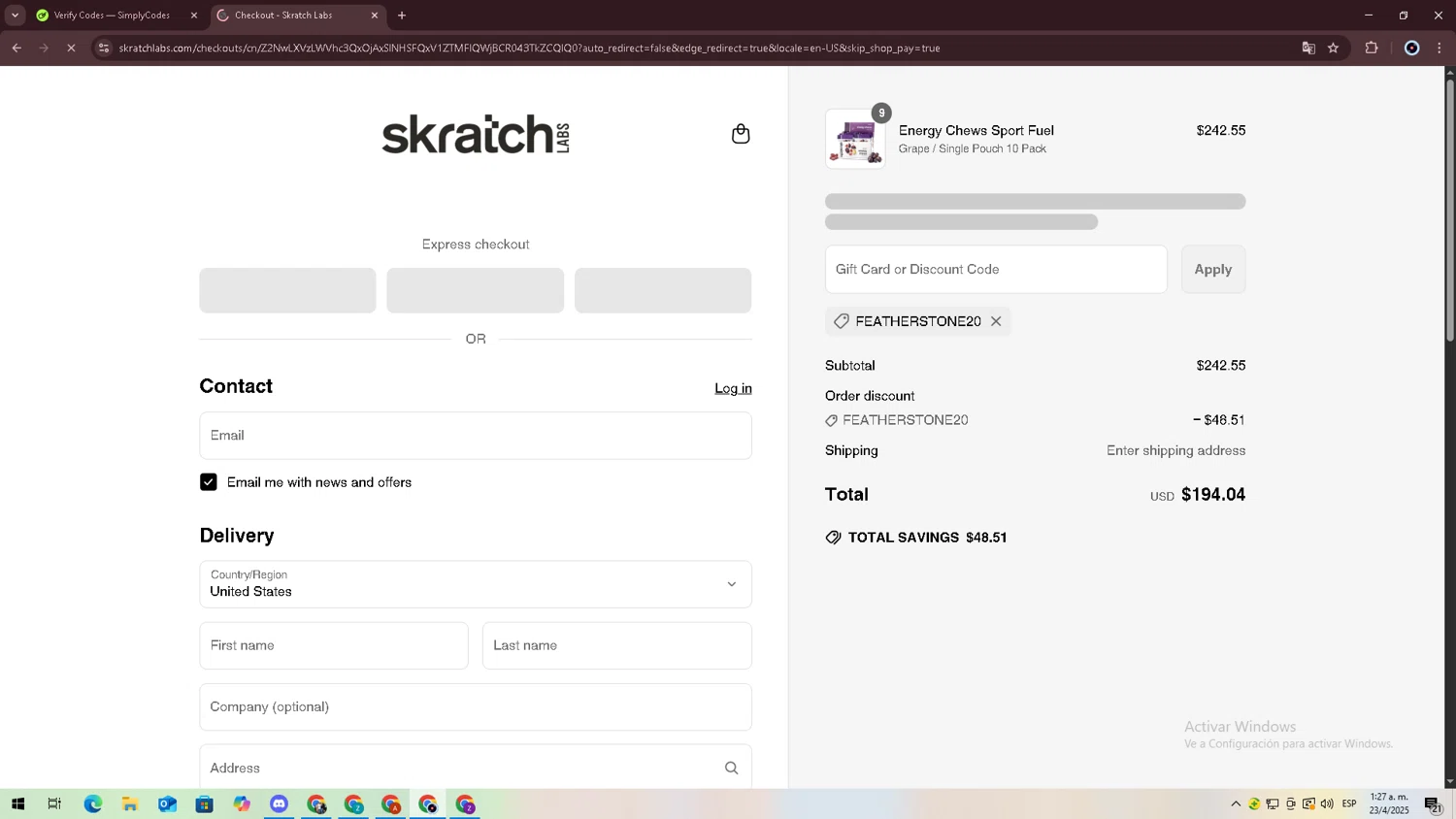Viewport: 1456px width, 819px height.
Task: Focus the Email input field
Action: [x=476, y=436]
